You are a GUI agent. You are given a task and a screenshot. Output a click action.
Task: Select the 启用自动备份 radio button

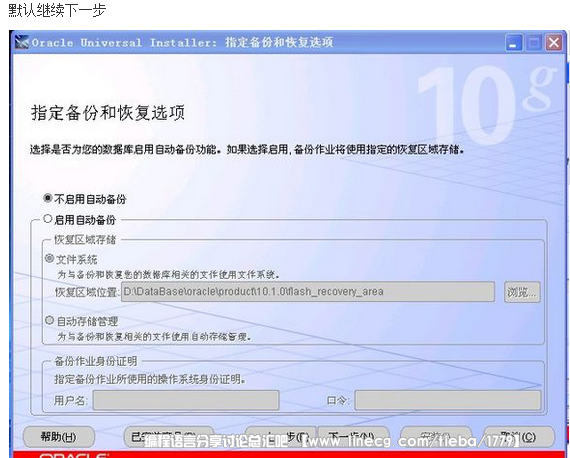coord(48,219)
